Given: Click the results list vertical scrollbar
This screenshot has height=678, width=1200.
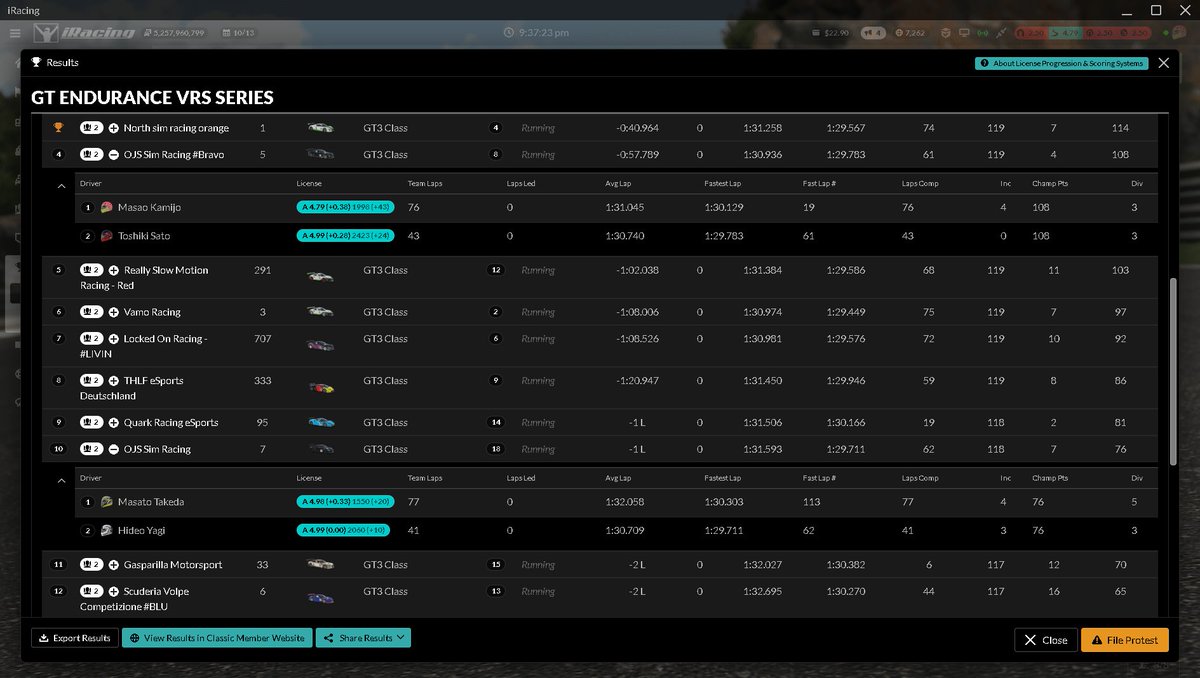Looking at the screenshot, I should pyautogui.click(x=1174, y=370).
